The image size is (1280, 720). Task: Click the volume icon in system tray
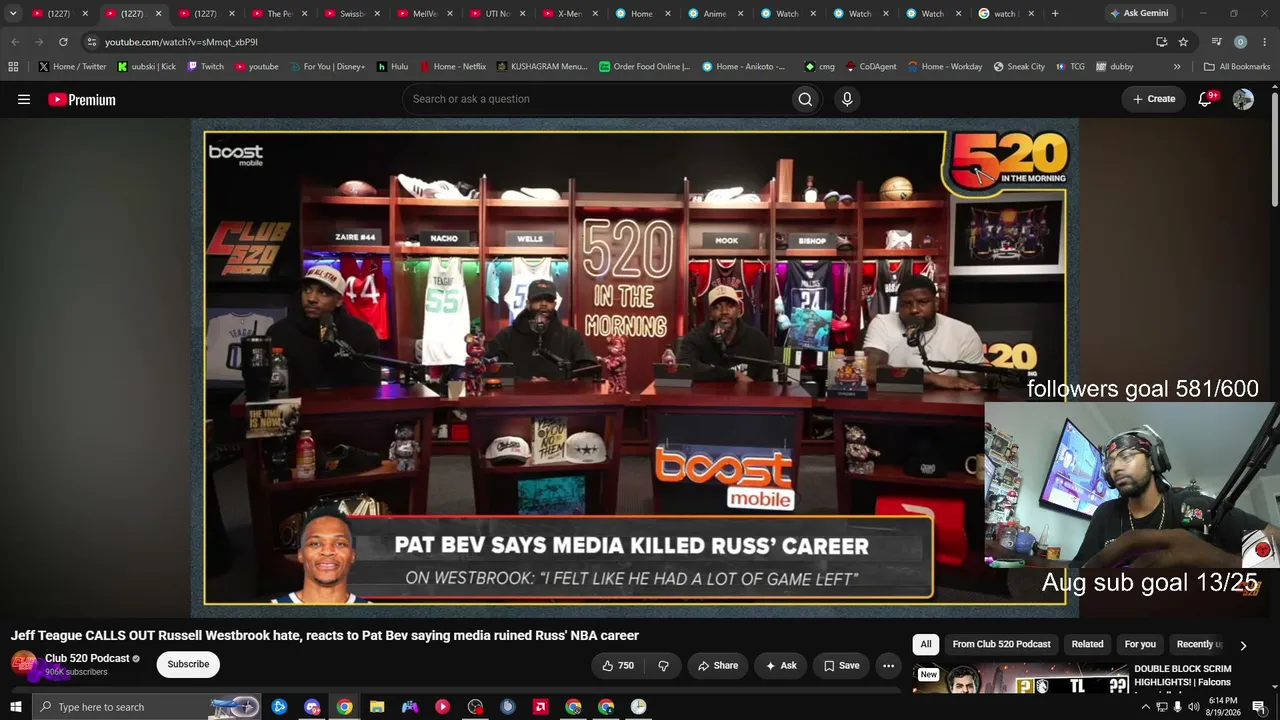coord(1193,707)
